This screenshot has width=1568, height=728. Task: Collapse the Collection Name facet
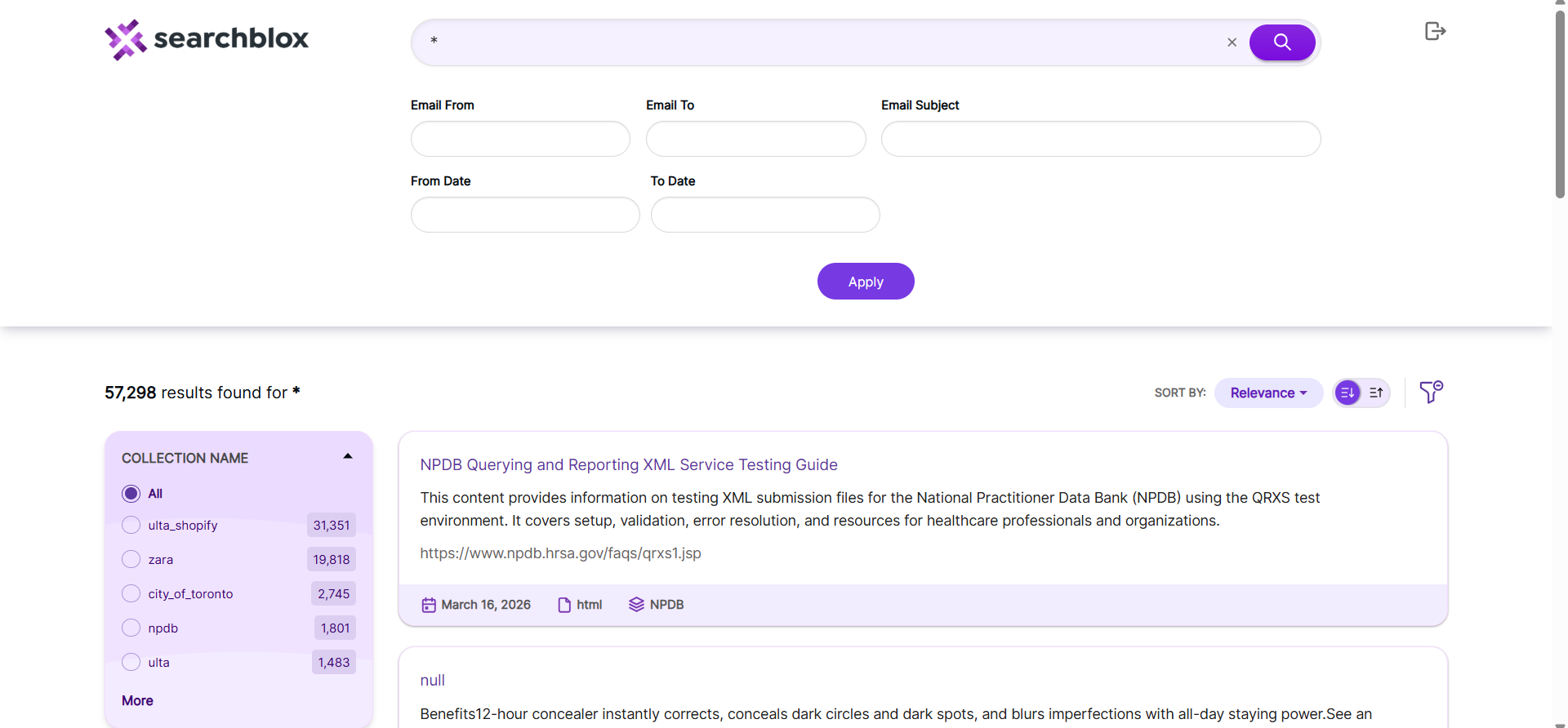(348, 457)
